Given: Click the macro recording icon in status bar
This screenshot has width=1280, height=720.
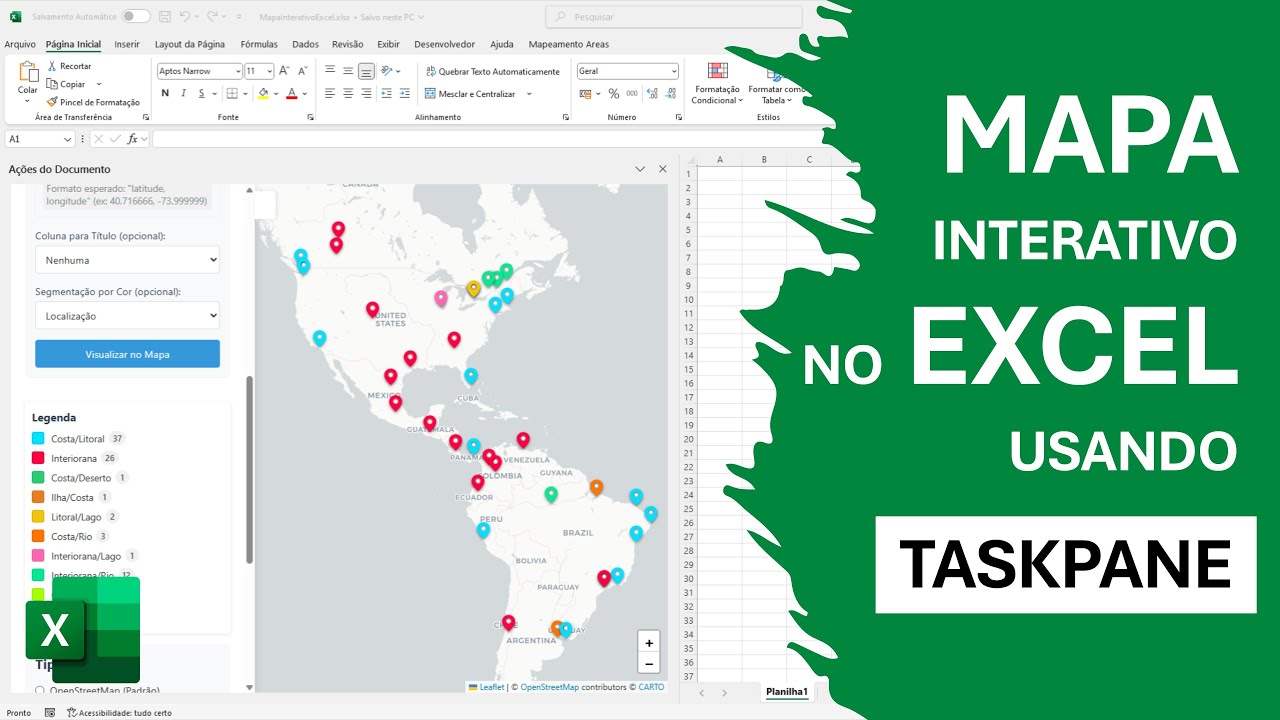Looking at the screenshot, I should tap(50, 713).
